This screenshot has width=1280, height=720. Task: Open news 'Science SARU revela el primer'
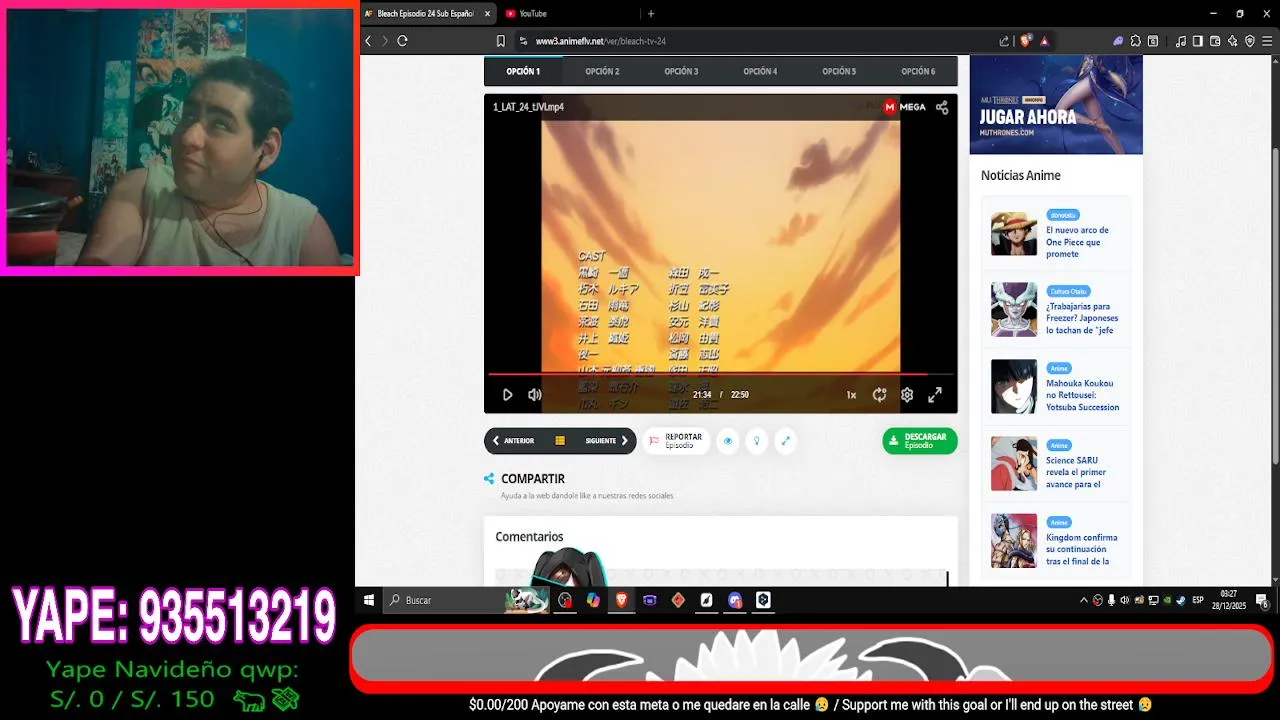click(1076, 473)
